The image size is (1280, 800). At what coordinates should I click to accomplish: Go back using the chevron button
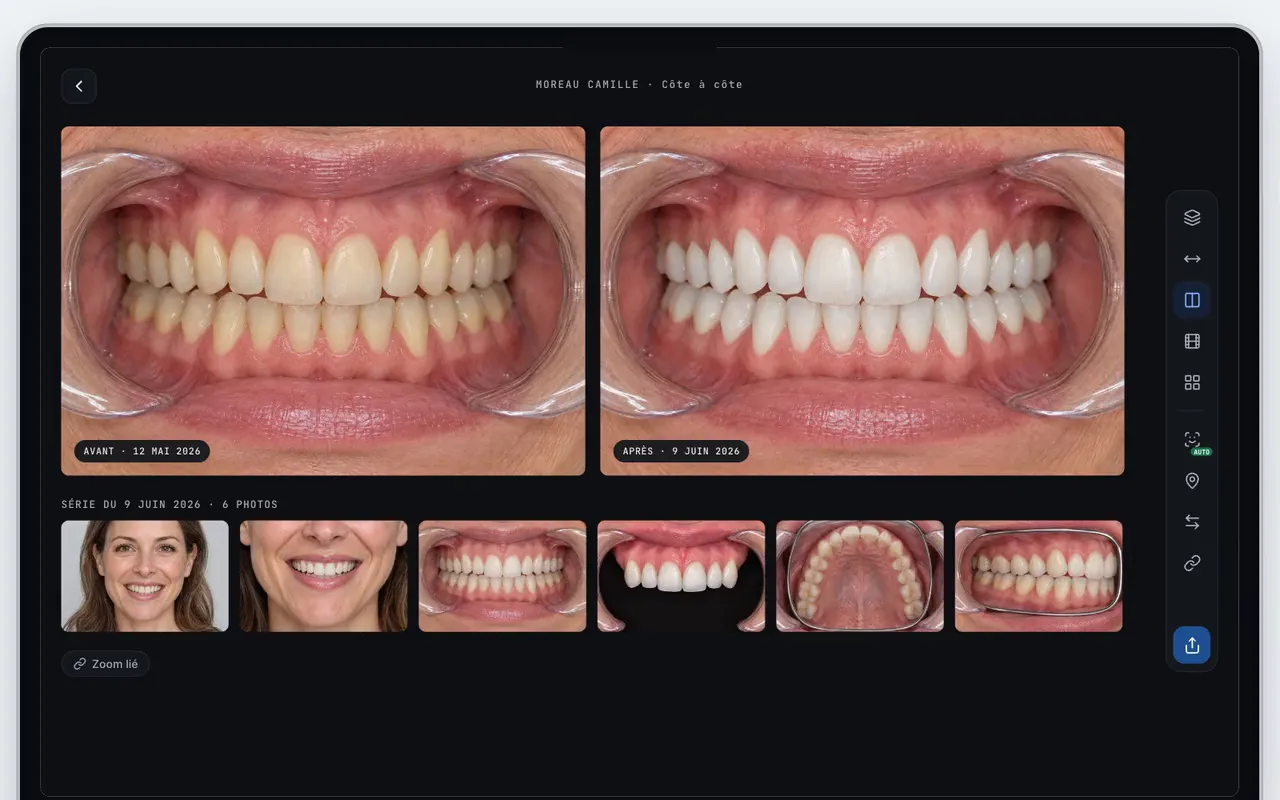pos(79,86)
